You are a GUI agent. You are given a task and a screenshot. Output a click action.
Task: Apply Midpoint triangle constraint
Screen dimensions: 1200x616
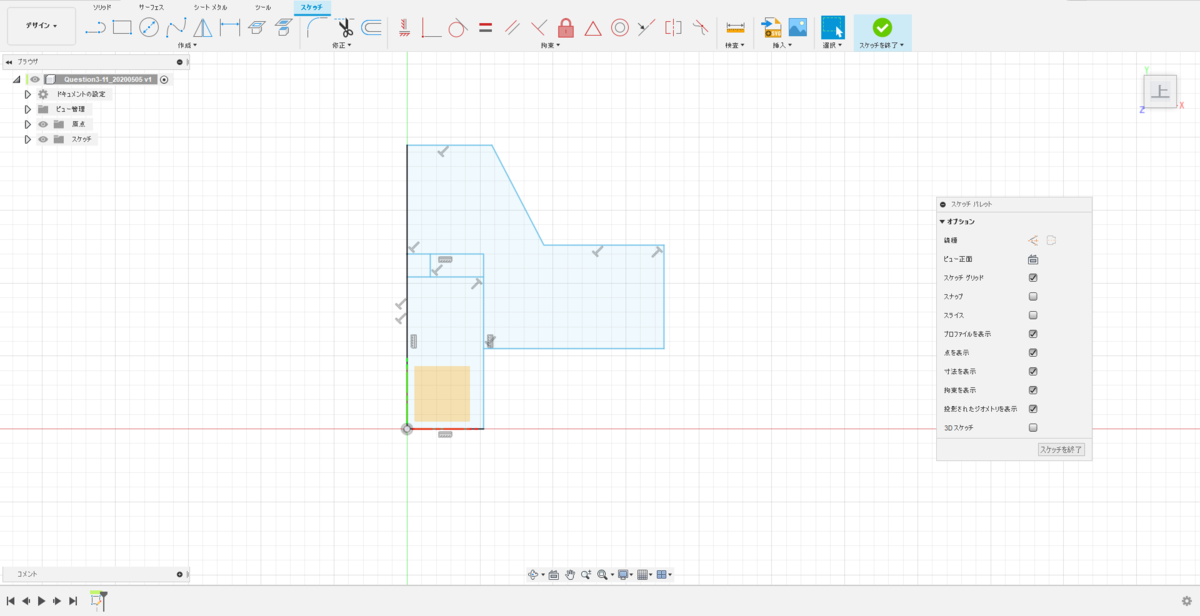[593, 28]
